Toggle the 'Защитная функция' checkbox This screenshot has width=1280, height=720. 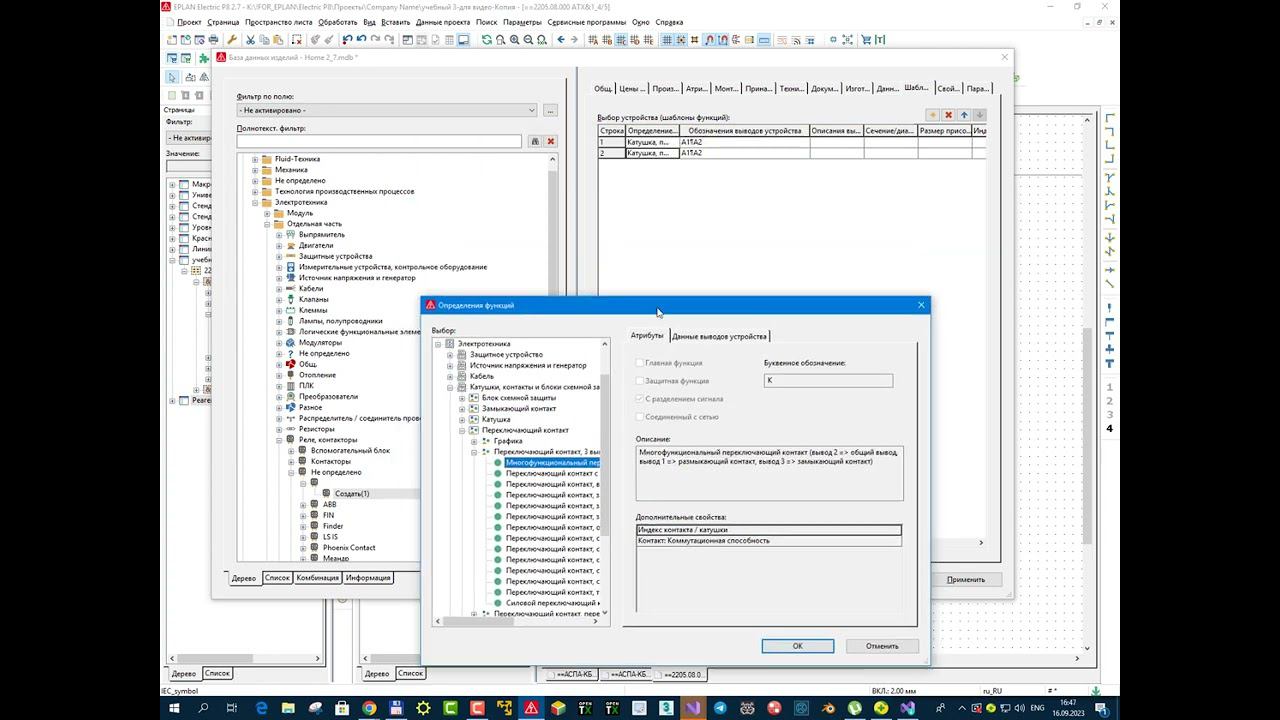coord(640,381)
